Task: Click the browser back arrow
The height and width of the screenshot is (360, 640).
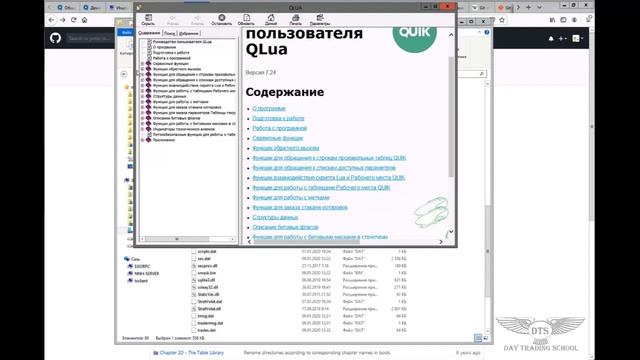Action: pyautogui.click(x=51, y=20)
